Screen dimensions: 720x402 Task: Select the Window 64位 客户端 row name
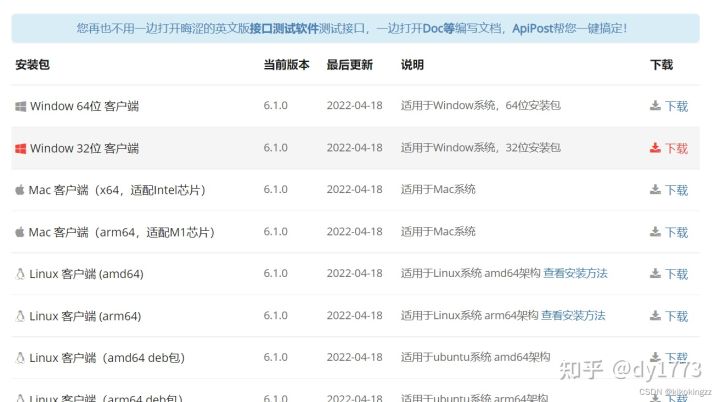pos(84,107)
